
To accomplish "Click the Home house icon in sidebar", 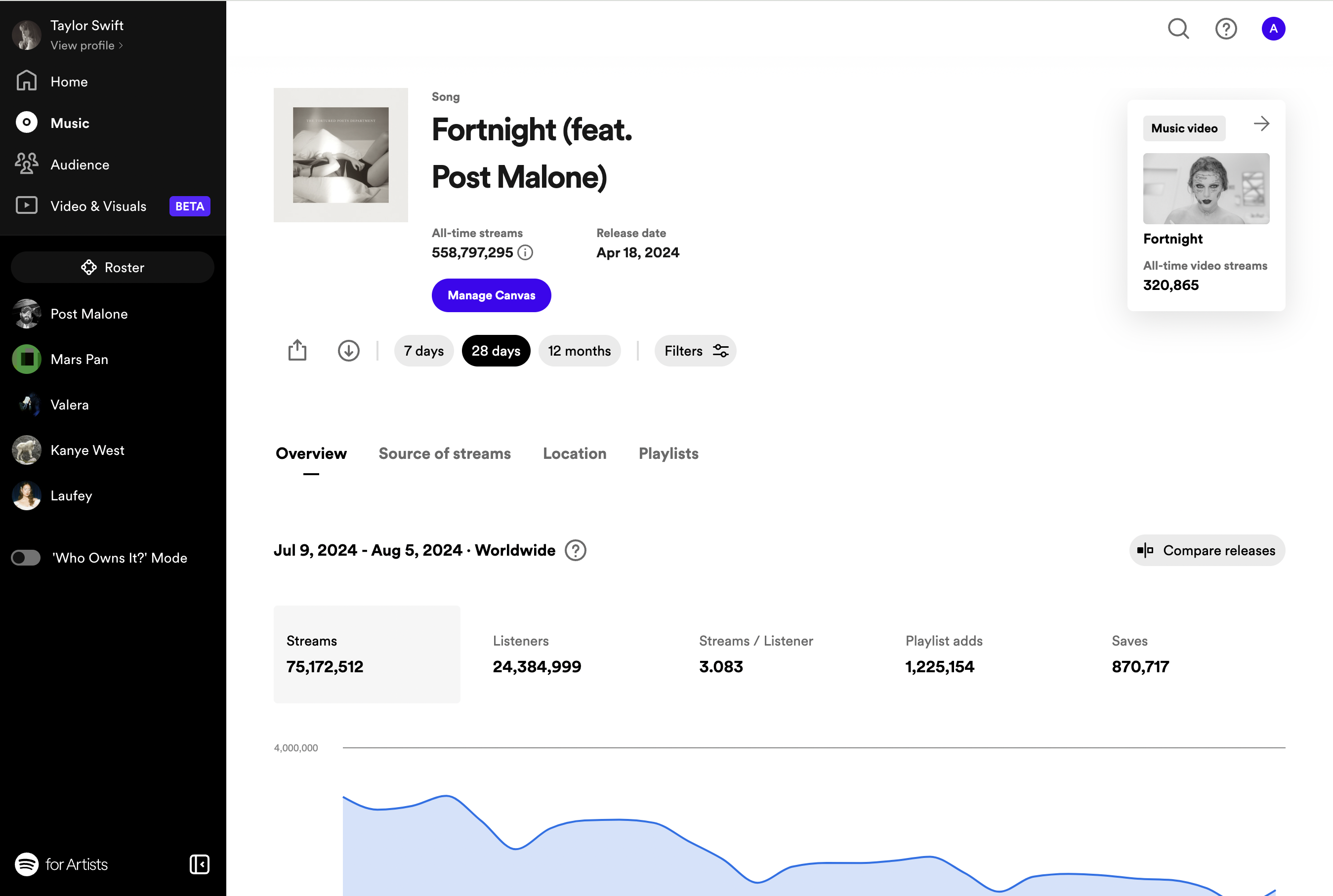I will [x=26, y=81].
